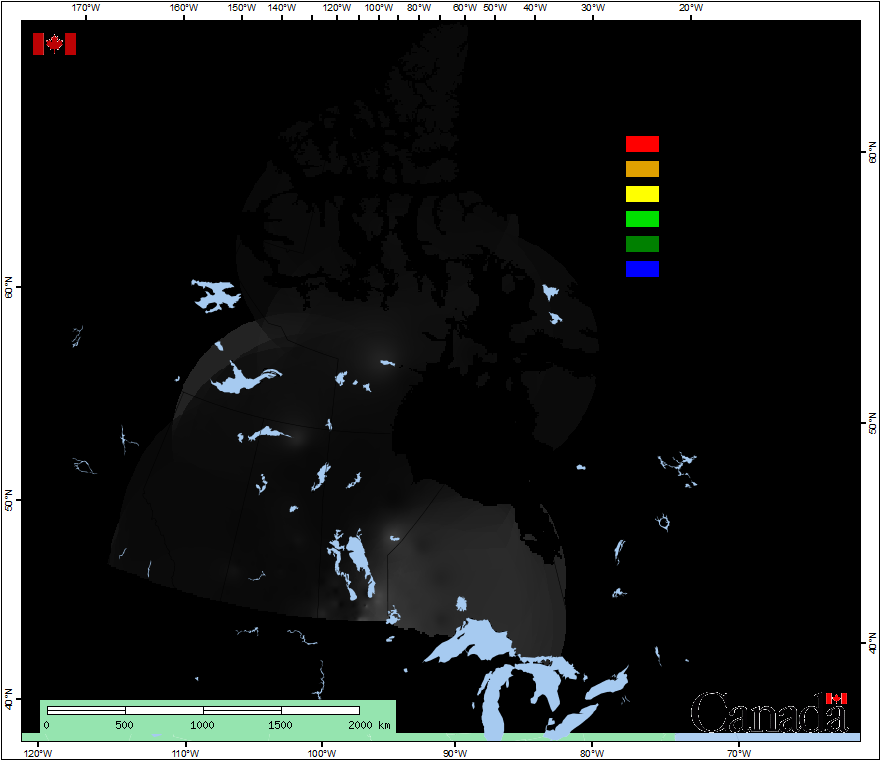Click on Great Bear Lake
Image resolution: width=880 pixels, height=760 pixels.
click(x=216, y=295)
